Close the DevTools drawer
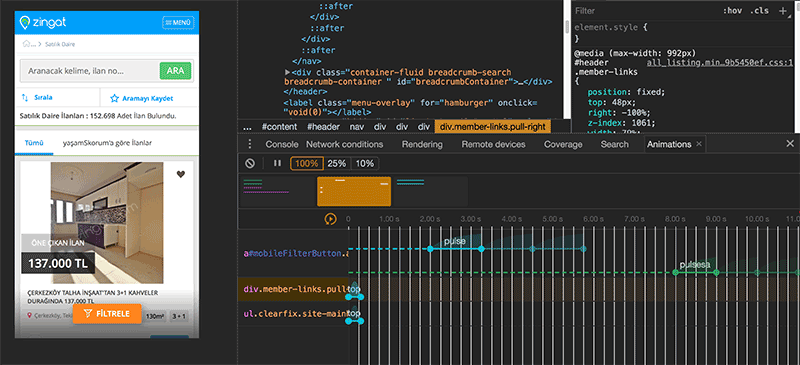 (790, 144)
